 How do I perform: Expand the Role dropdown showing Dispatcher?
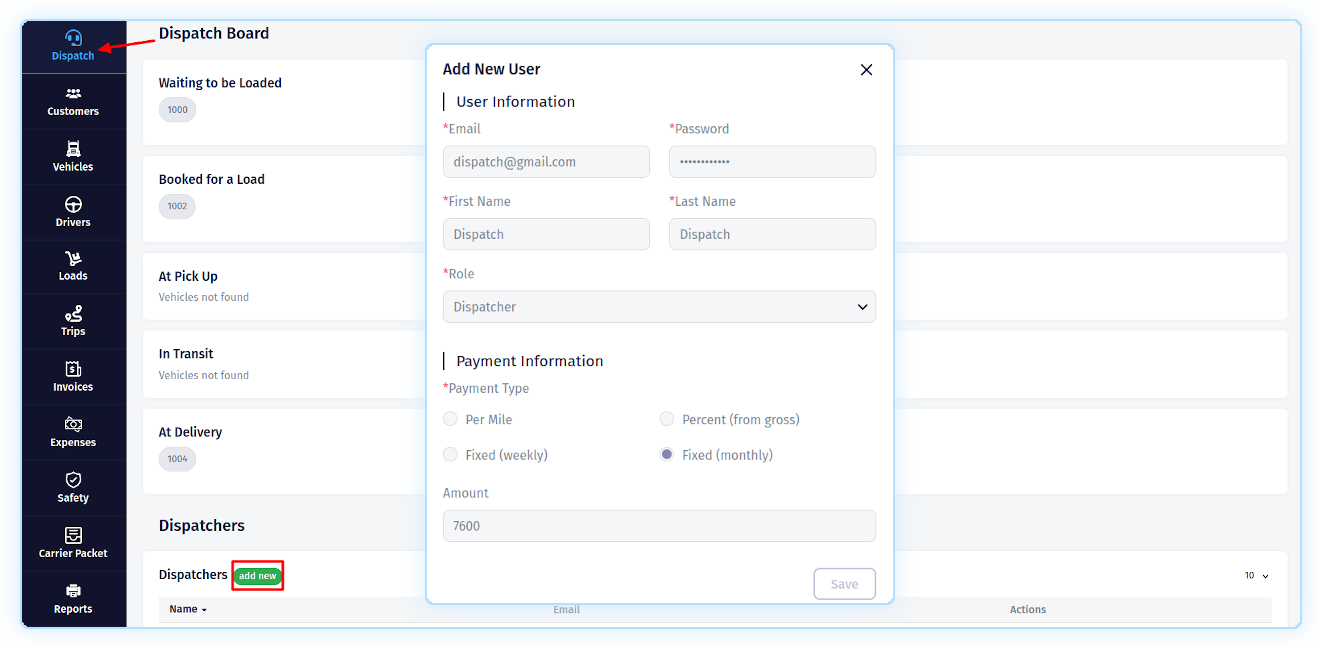click(659, 307)
